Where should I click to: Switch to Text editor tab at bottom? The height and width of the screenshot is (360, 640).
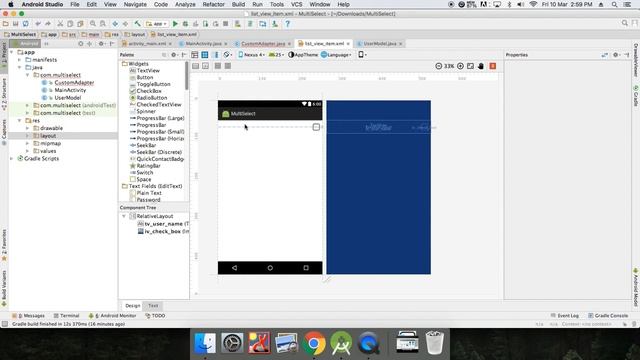(153, 305)
